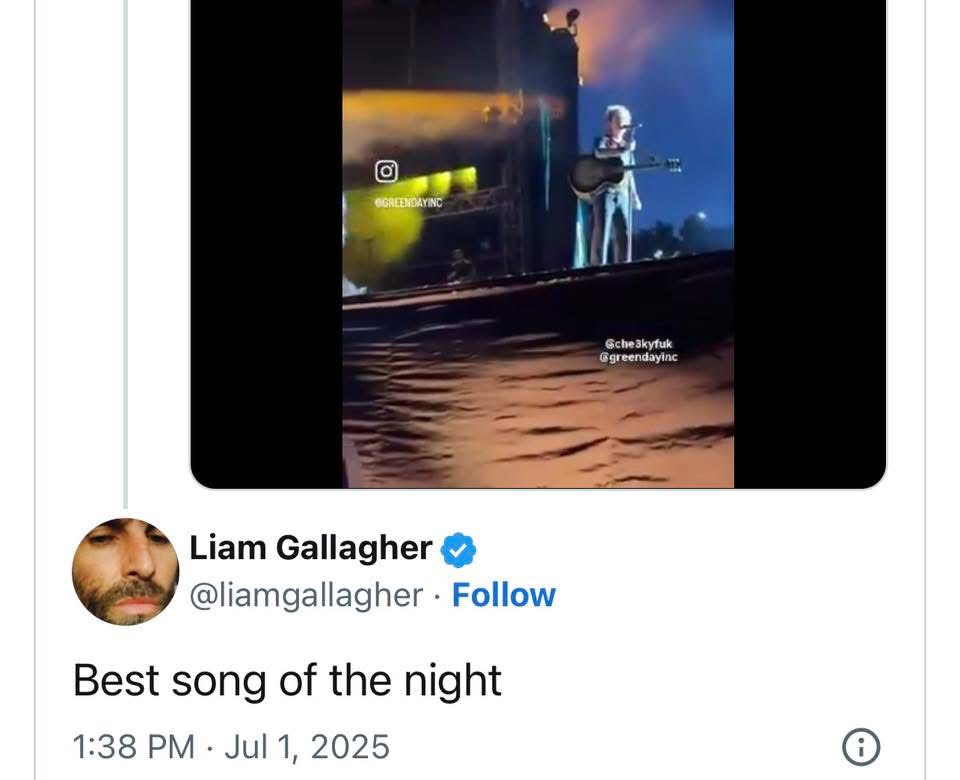Click the lowercase @greendayinc credit text
Image resolution: width=960 pixels, height=780 pixels.
639,357
